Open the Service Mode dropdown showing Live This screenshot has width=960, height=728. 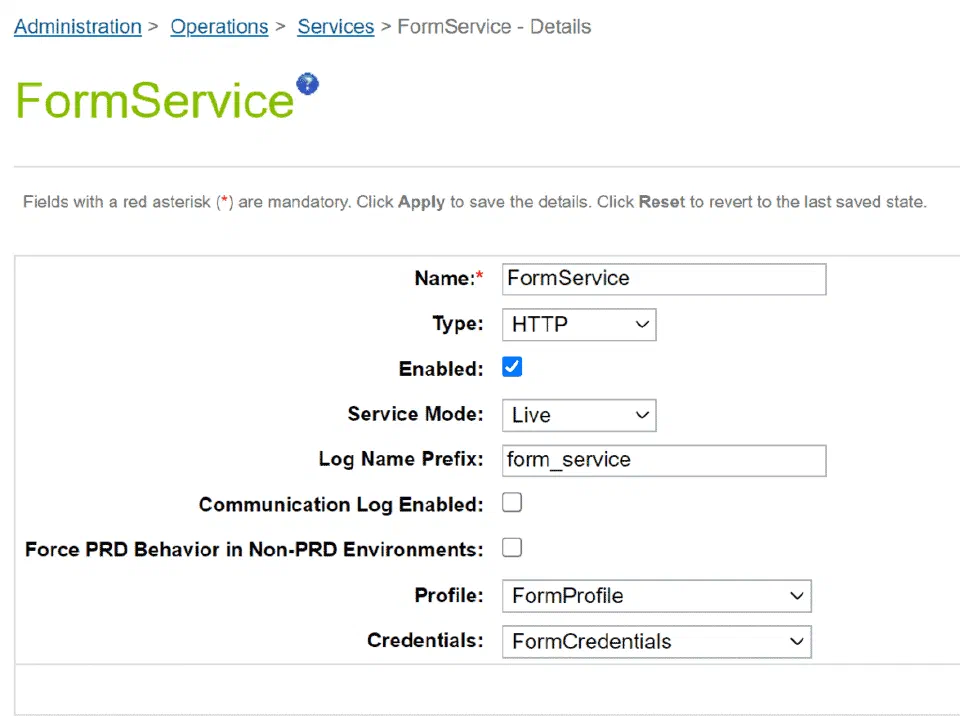click(579, 415)
